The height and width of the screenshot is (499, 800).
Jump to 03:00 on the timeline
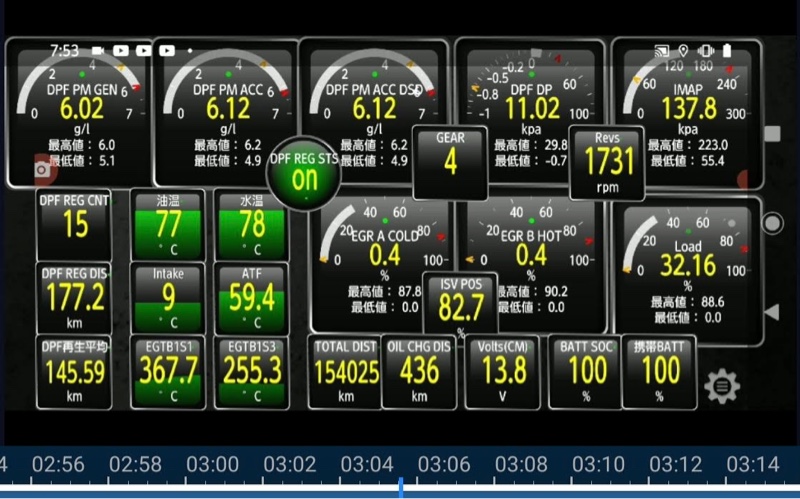coord(212,464)
